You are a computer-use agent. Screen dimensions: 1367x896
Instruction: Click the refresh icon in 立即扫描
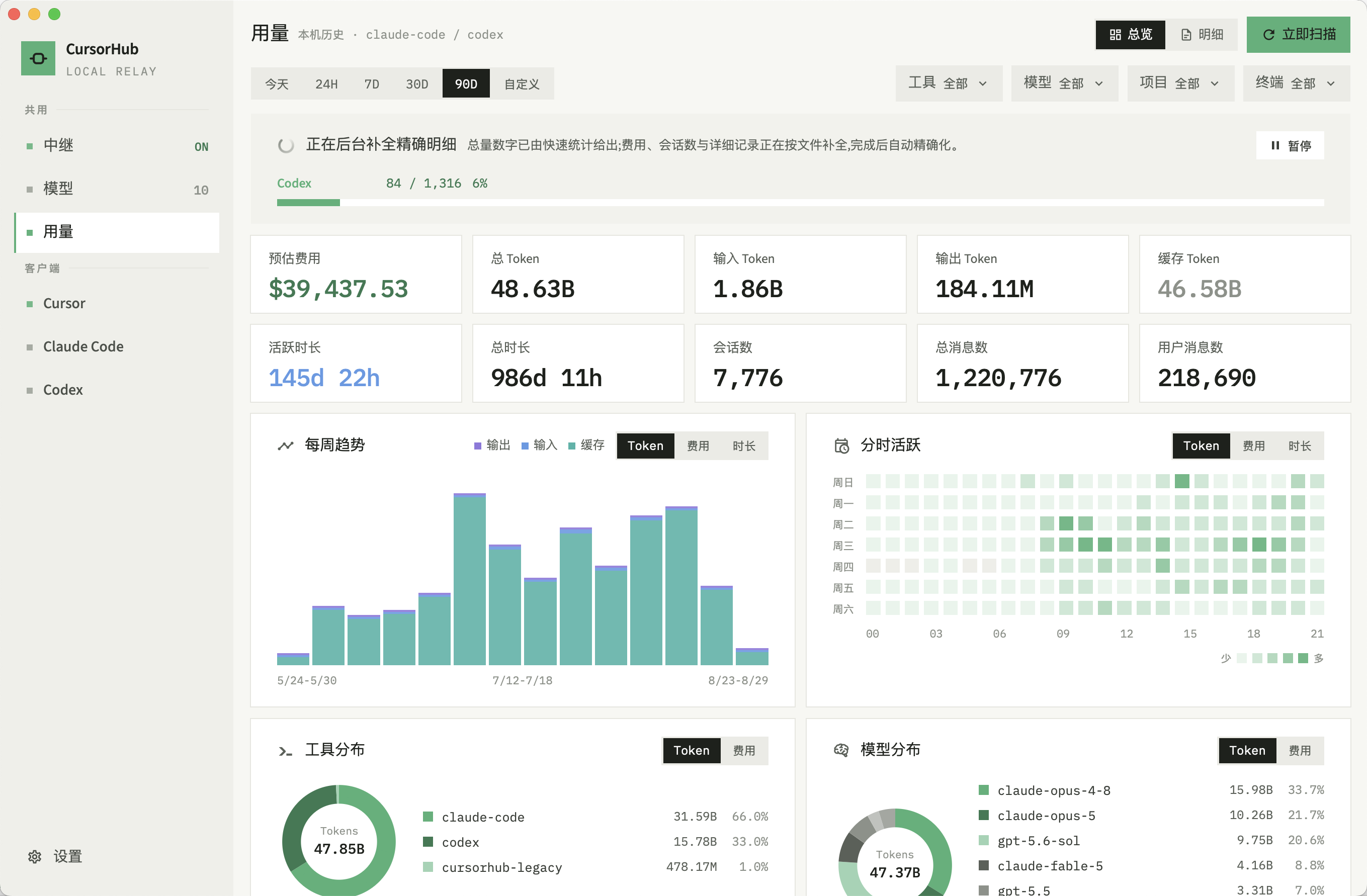1268,35
